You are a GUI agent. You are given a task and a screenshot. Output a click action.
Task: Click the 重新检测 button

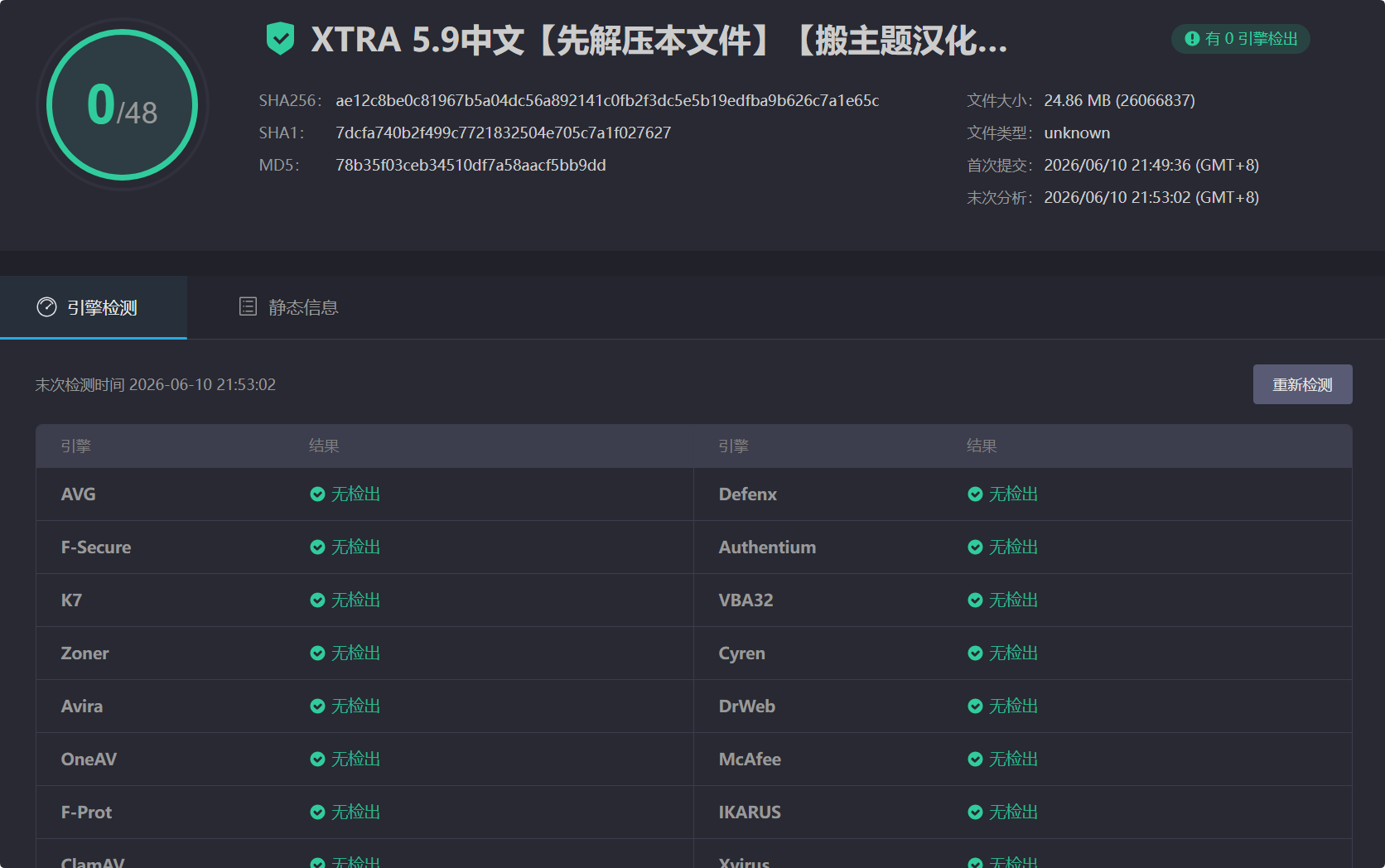click(1302, 384)
